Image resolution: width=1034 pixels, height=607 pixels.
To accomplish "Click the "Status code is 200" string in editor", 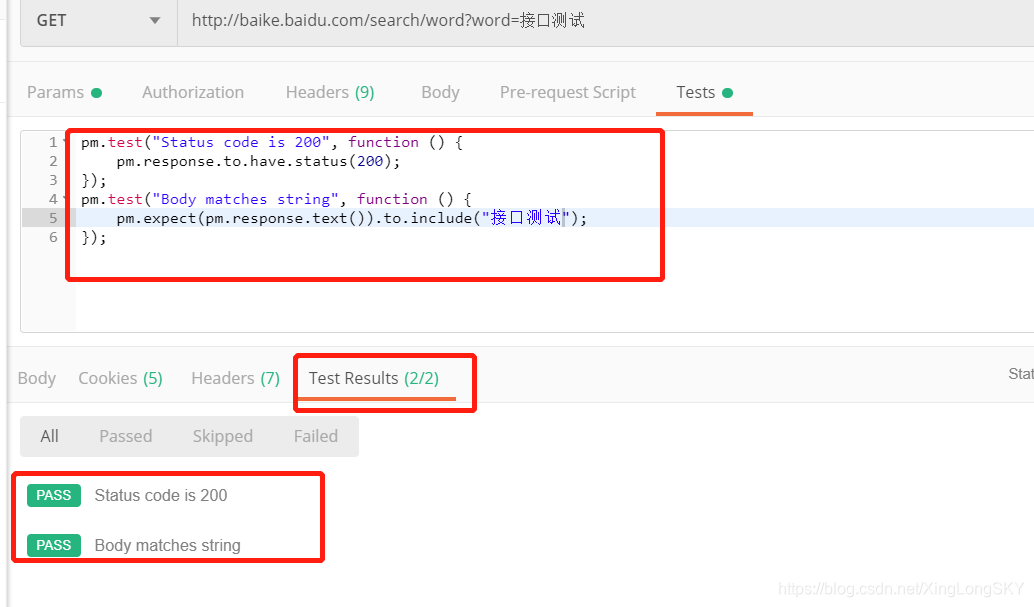I will click(x=241, y=142).
